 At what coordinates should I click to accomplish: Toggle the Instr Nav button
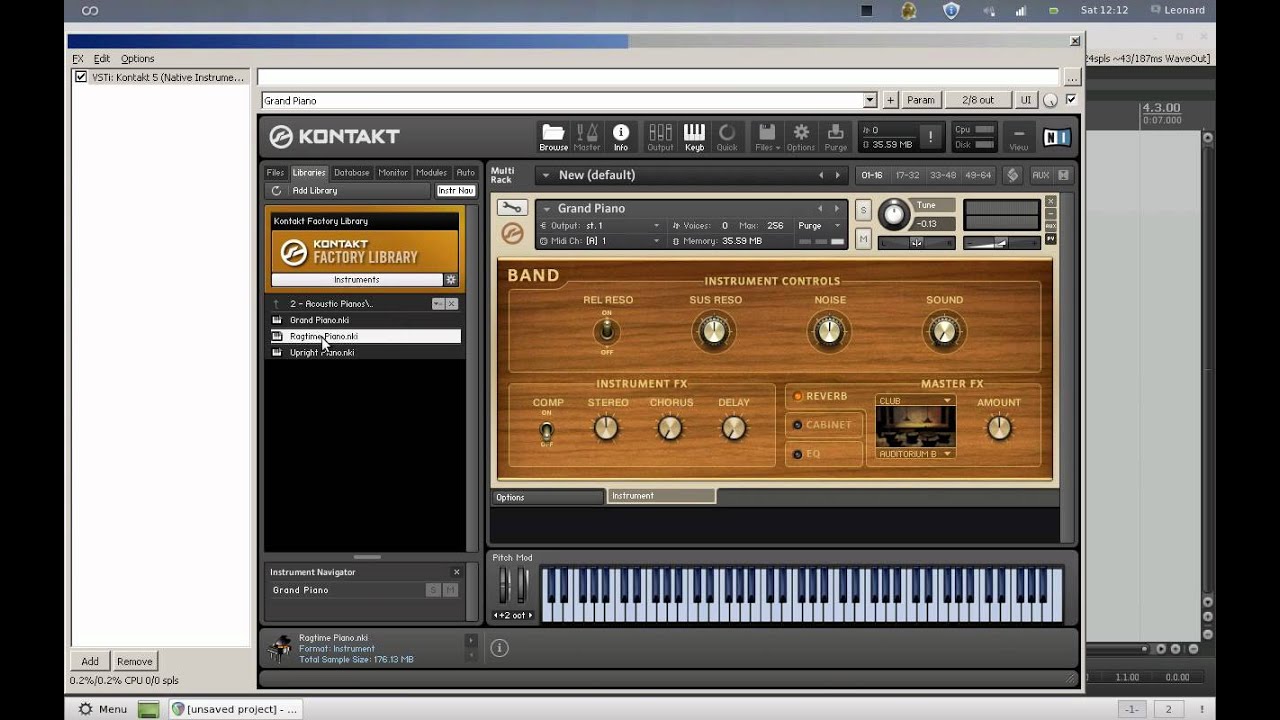click(455, 190)
